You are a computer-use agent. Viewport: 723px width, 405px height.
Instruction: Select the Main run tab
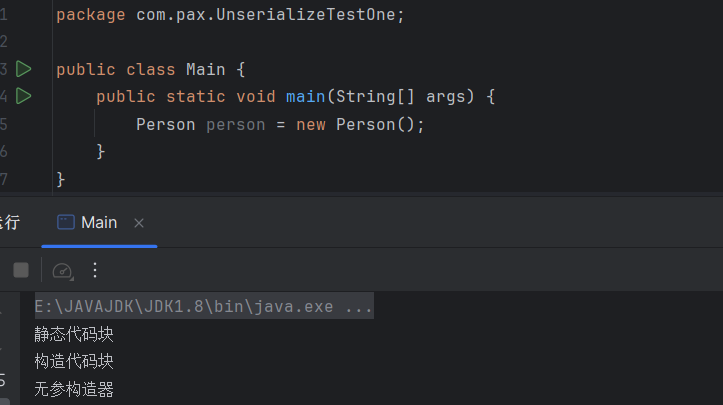[x=88, y=223]
